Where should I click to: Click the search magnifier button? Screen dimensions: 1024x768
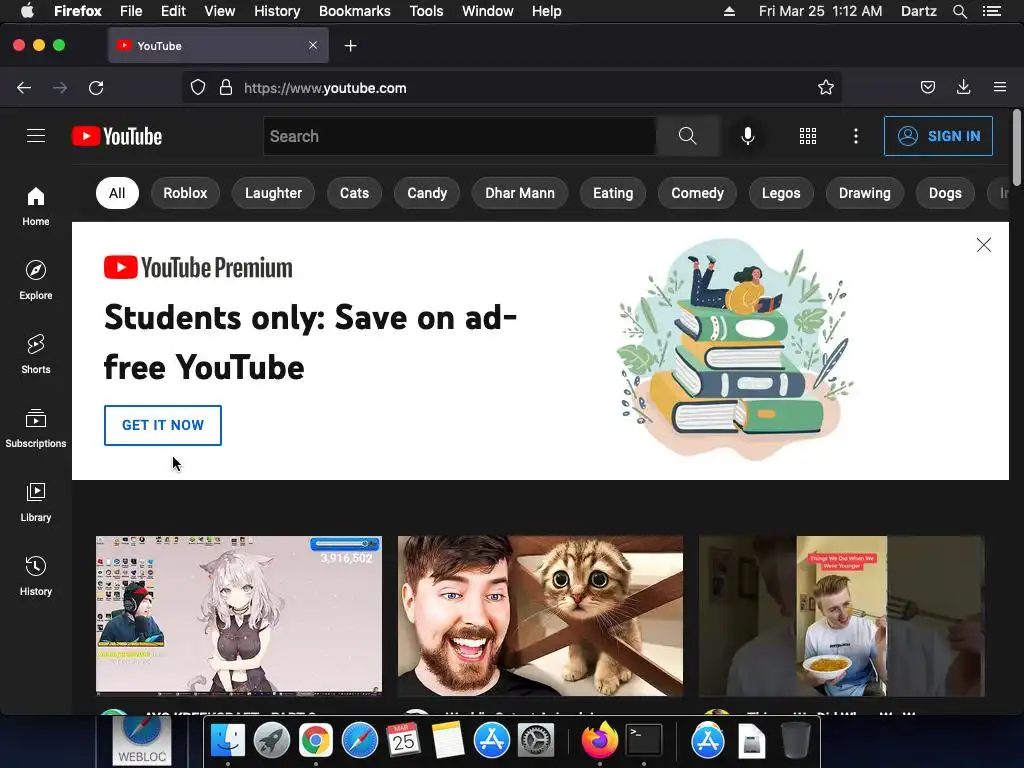(x=687, y=136)
